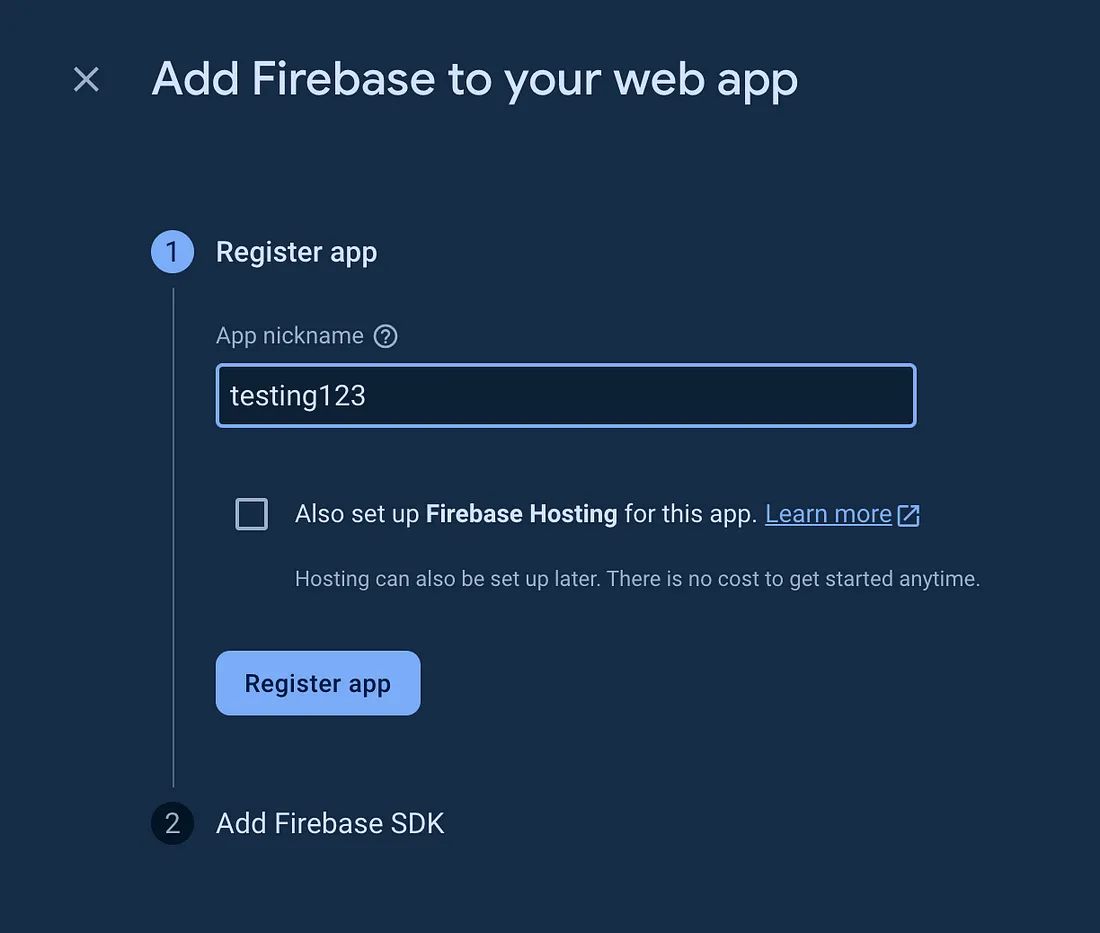Image resolution: width=1100 pixels, height=933 pixels.
Task: Click the "Also set up" checkbox label text
Action: pos(358,514)
